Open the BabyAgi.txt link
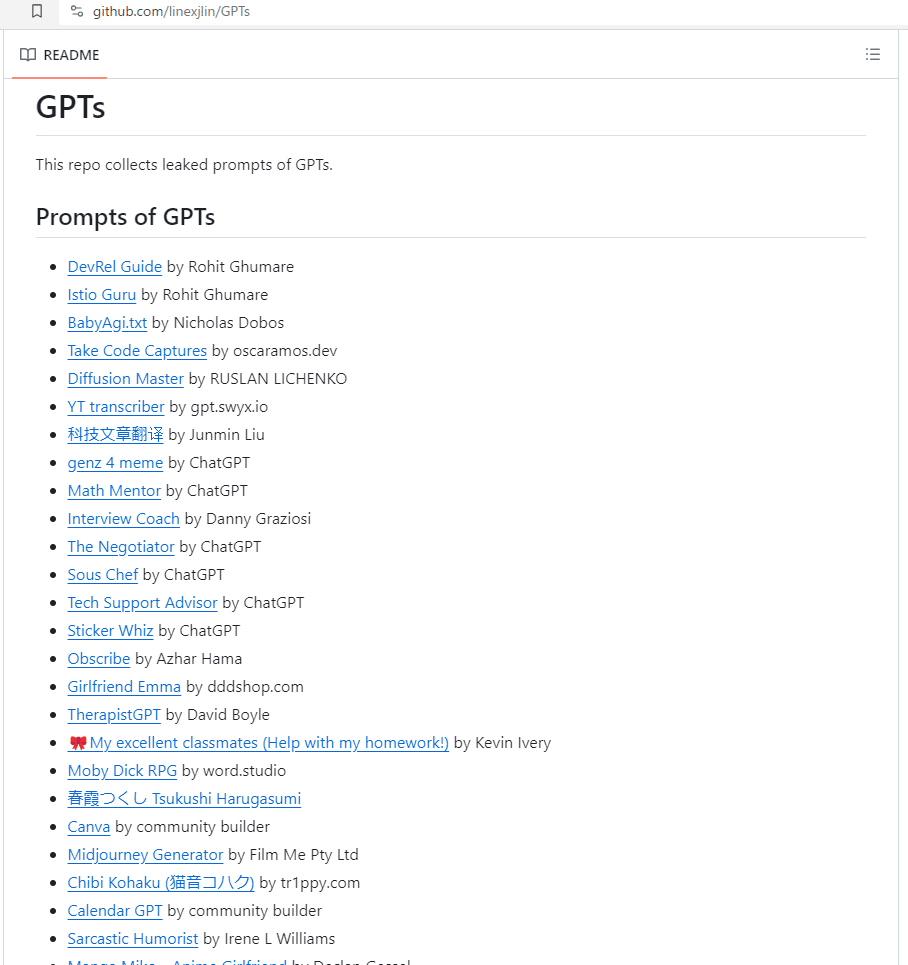This screenshot has width=908, height=965. 107,322
